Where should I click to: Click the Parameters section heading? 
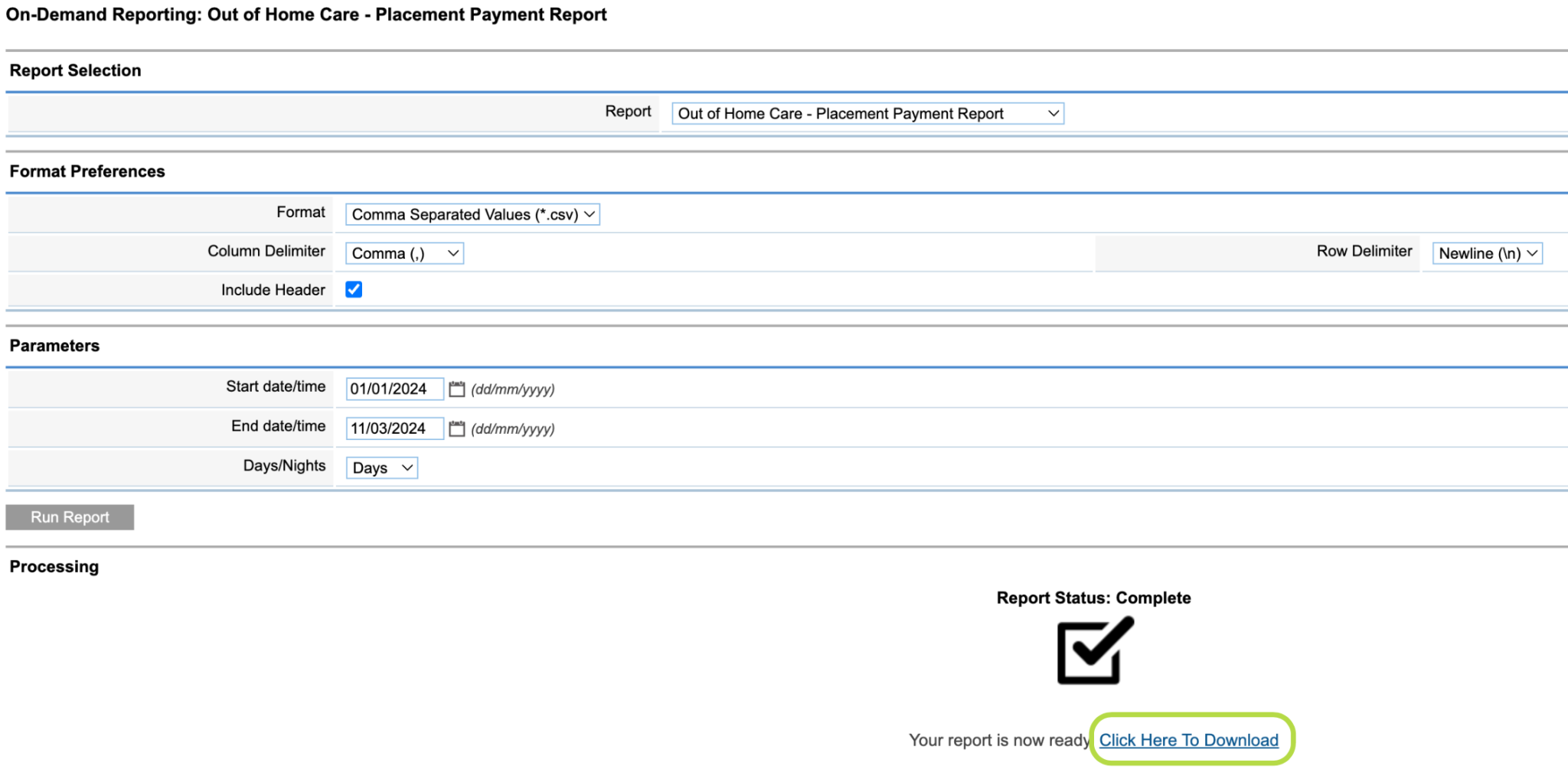(54, 345)
